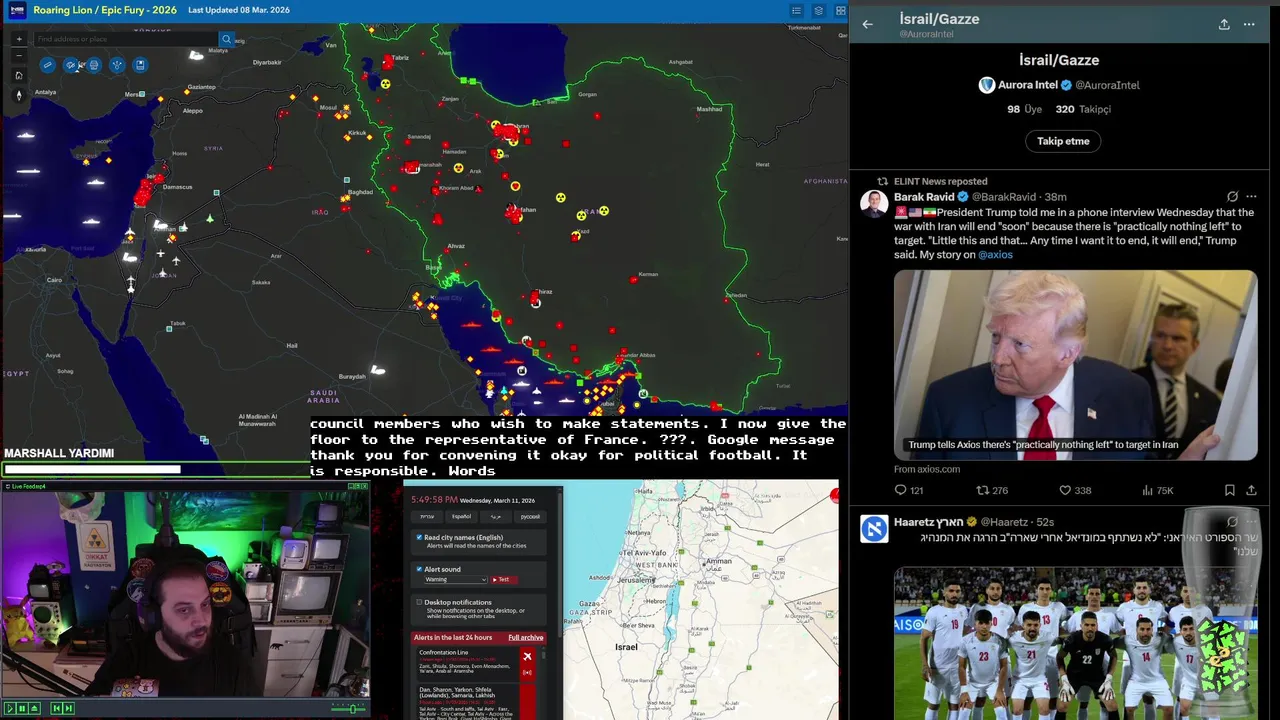Click the MARSHALL YARDIMI progress bar
Screen dimensions: 1280x720
[x=155, y=469]
